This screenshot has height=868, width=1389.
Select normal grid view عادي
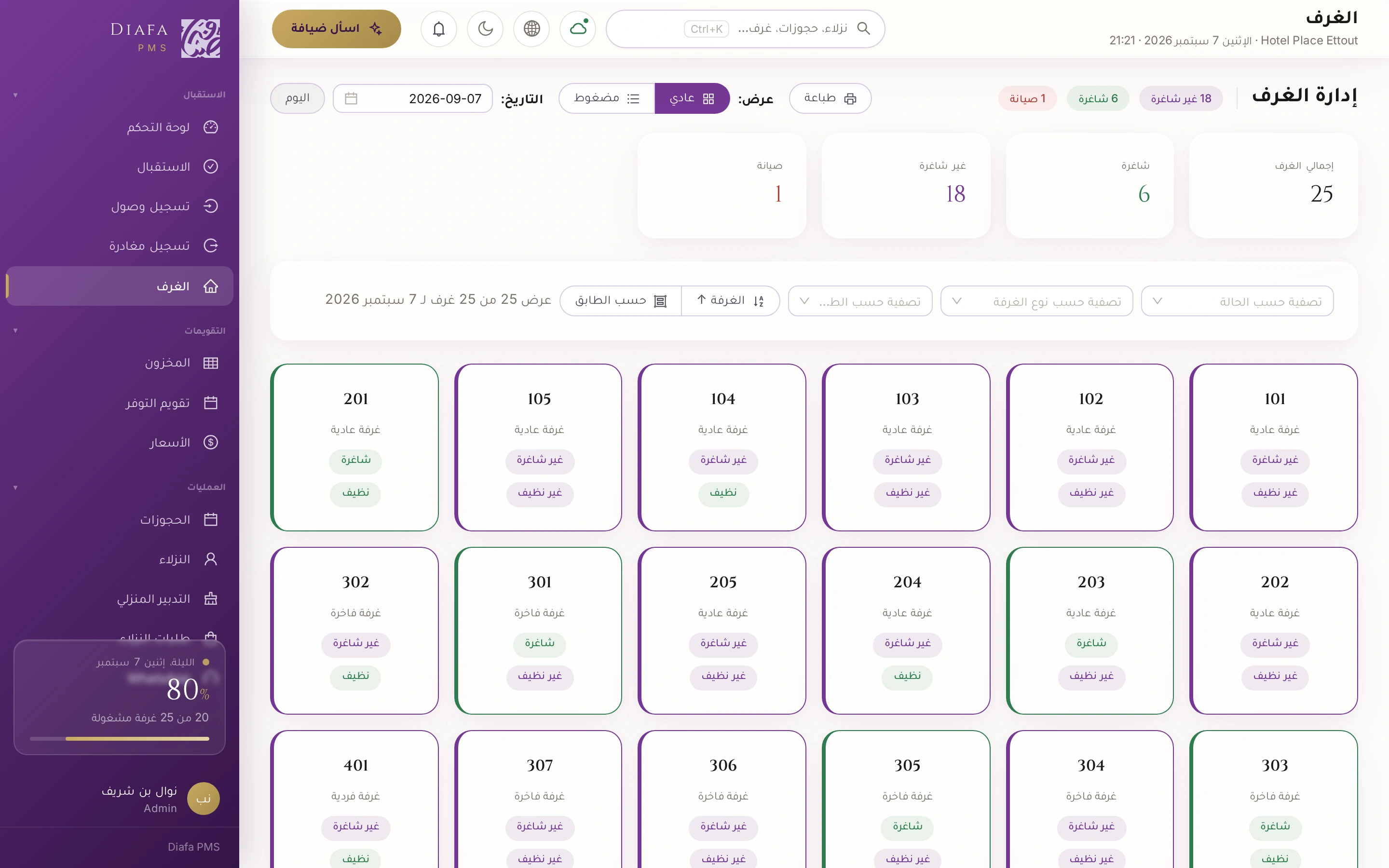point(692,98)
